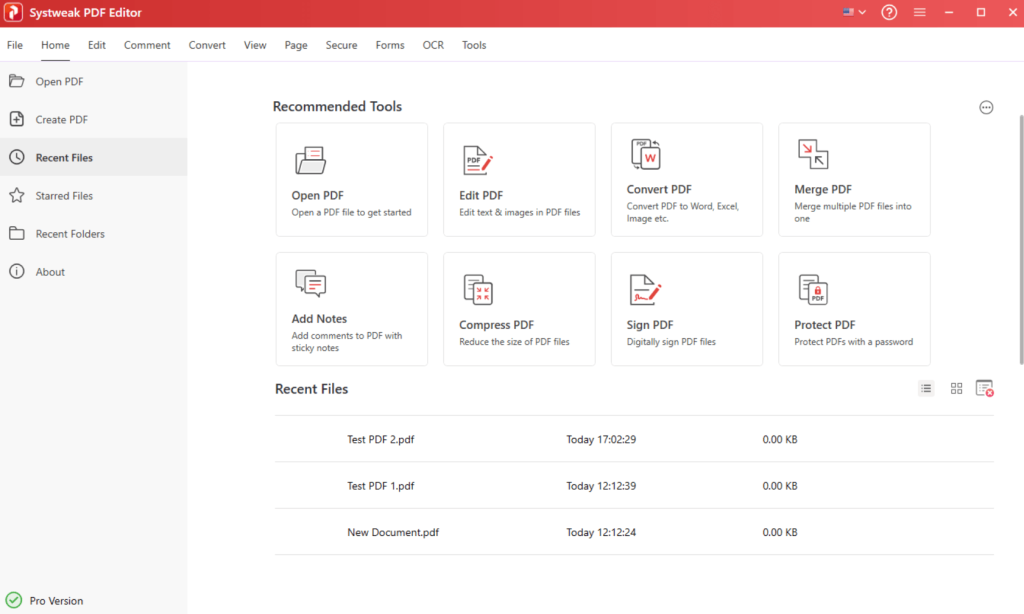Select the Merge PDF tool

pyautogui.click(x=853, y=180)
